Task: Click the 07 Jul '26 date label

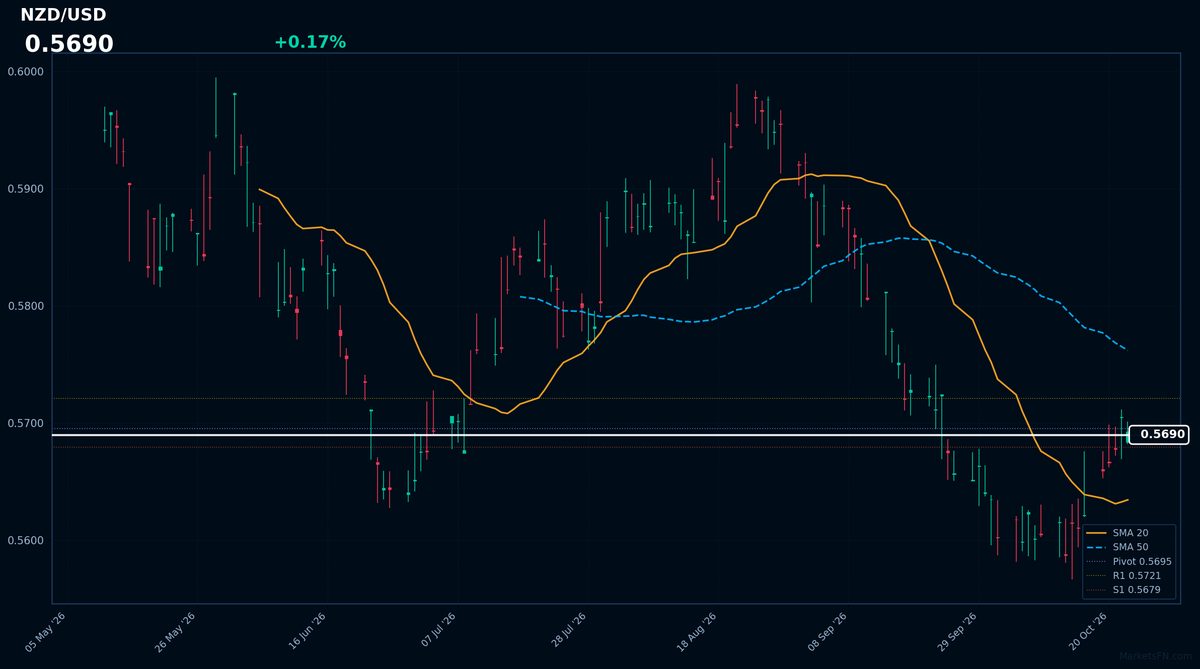Action: pos(436,631)
